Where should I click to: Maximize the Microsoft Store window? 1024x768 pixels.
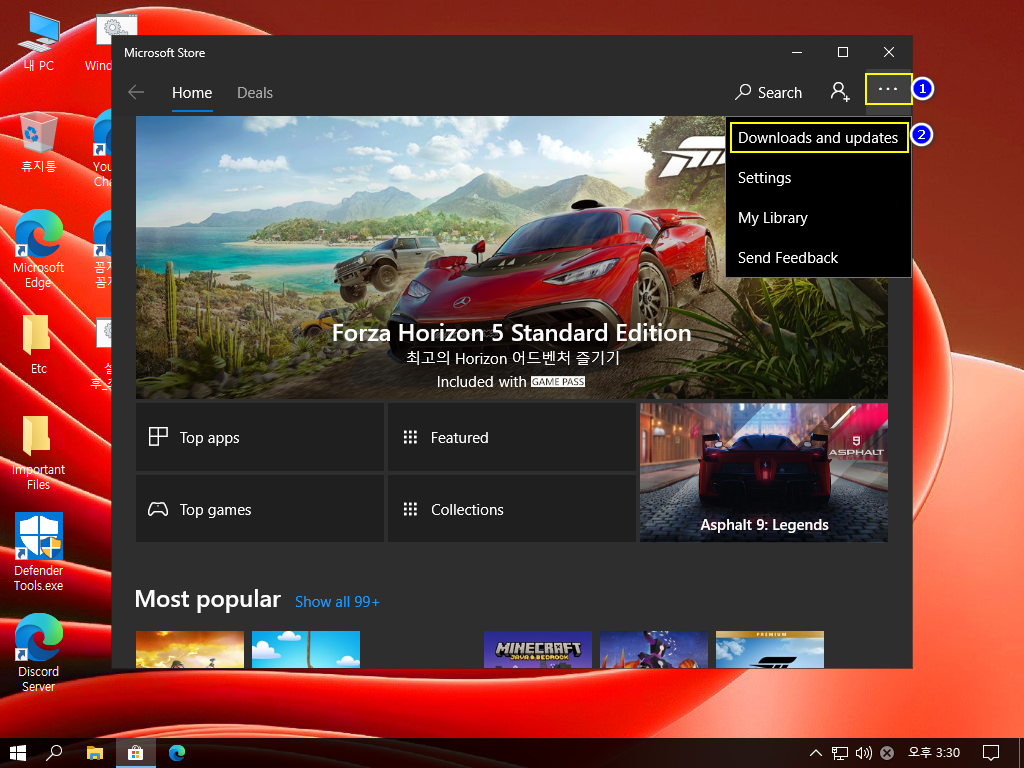[x=842, y=52]
